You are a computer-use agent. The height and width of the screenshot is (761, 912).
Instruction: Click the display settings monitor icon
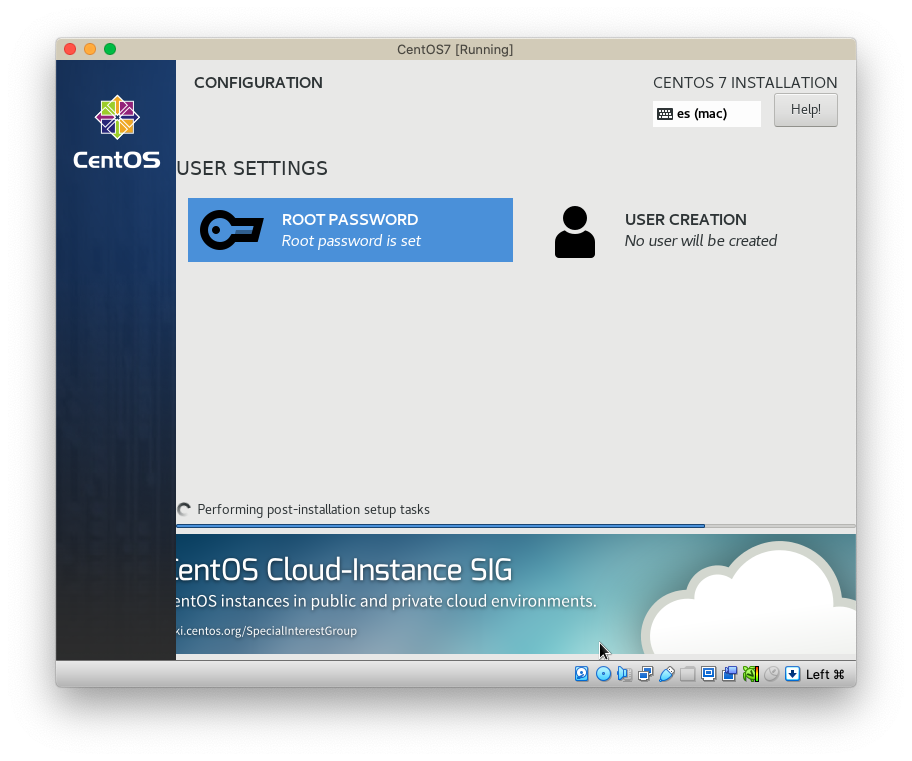pyautogui.click(x=708, y=674)
